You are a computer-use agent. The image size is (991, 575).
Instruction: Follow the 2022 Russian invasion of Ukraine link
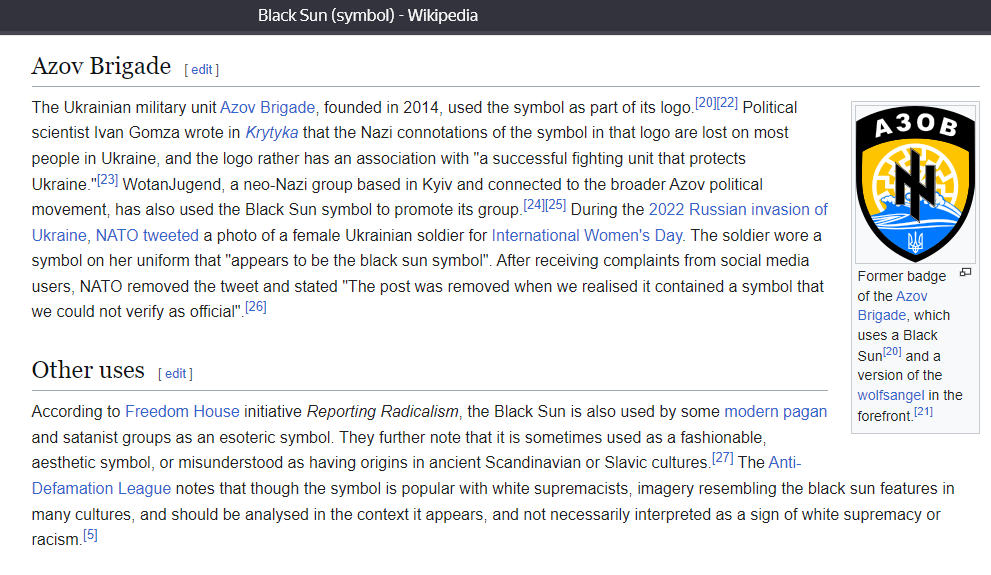pyautogui.click(x=738, y=210)
